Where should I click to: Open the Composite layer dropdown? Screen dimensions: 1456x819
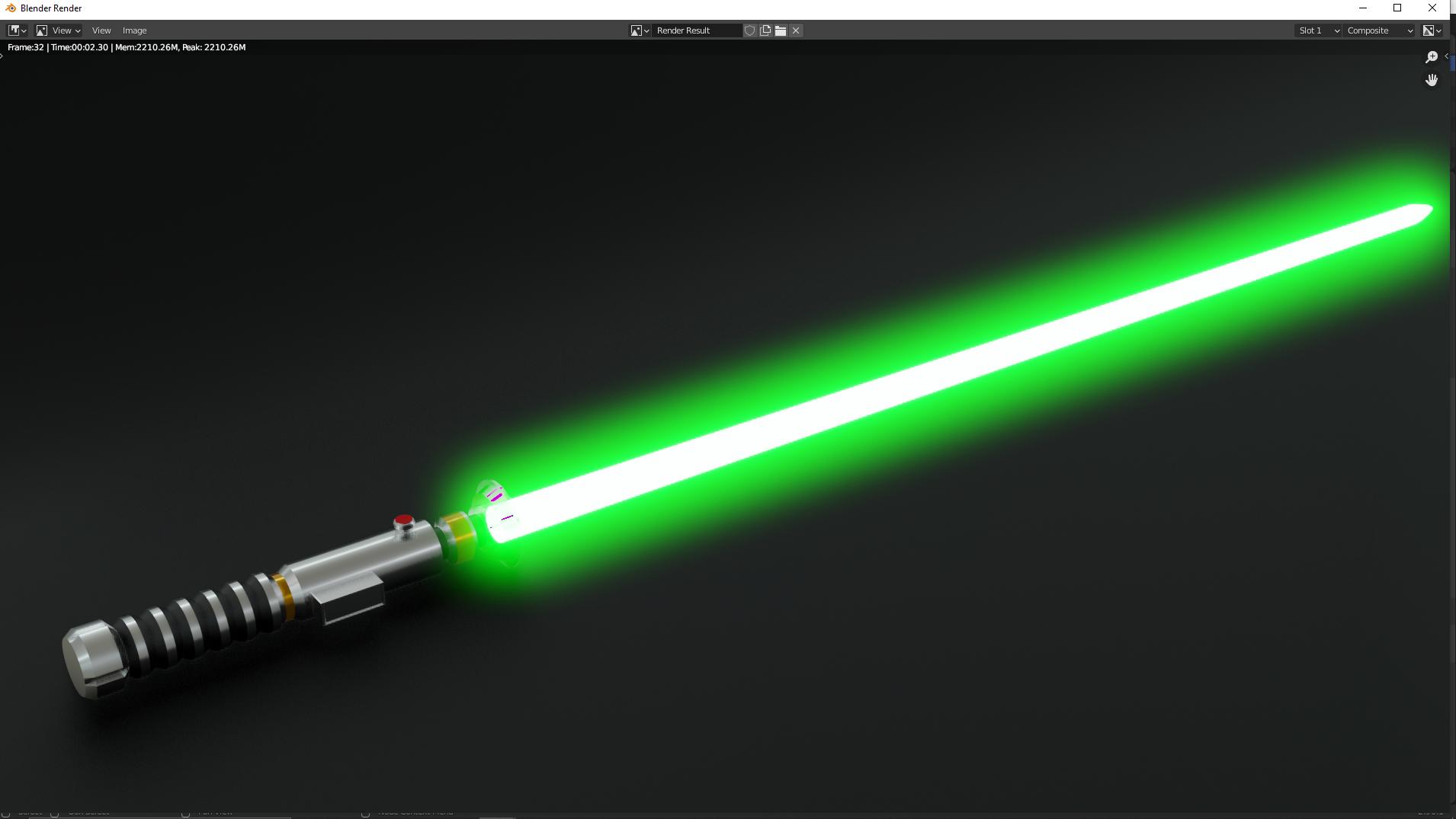pos(1380,30)
